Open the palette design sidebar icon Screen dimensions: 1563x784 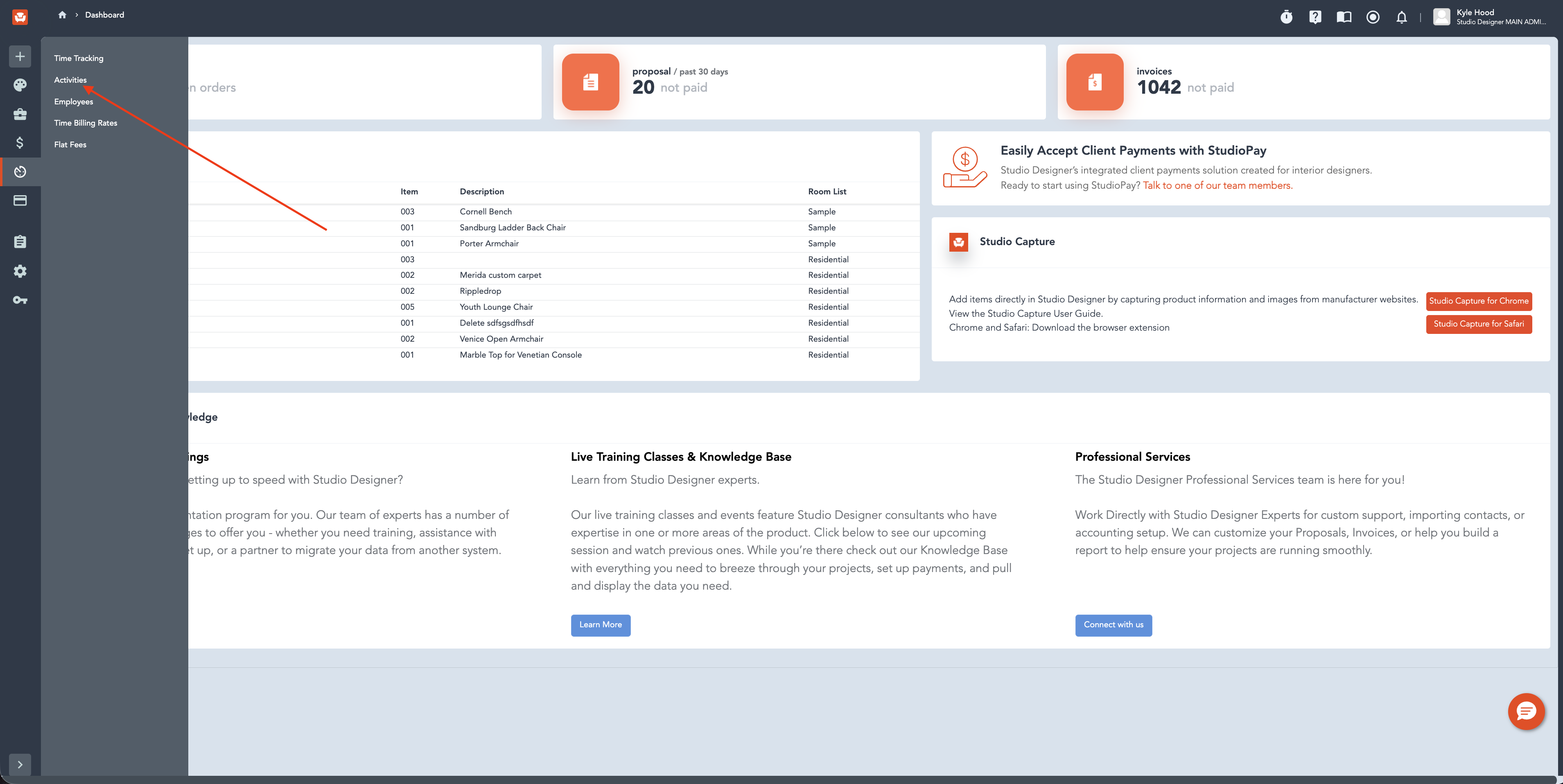20,85
